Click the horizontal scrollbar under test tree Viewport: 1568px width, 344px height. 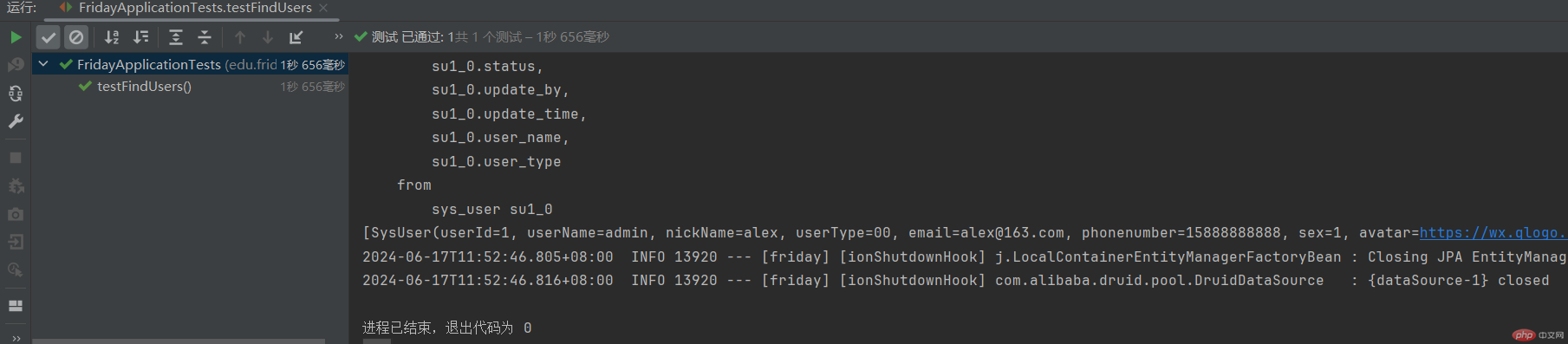[x=179, y=341]
